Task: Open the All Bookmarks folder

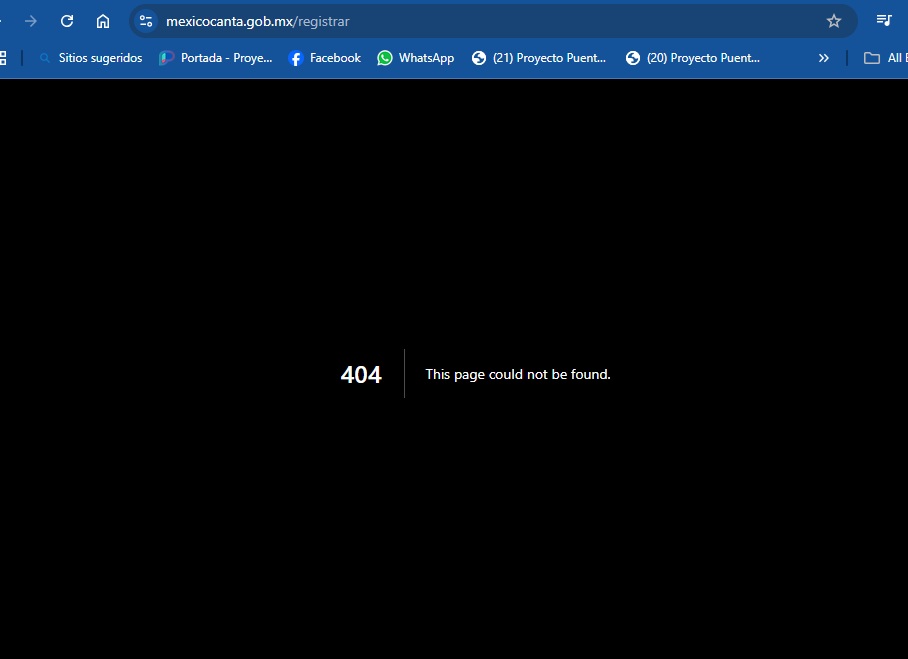Action: point(885,58)
